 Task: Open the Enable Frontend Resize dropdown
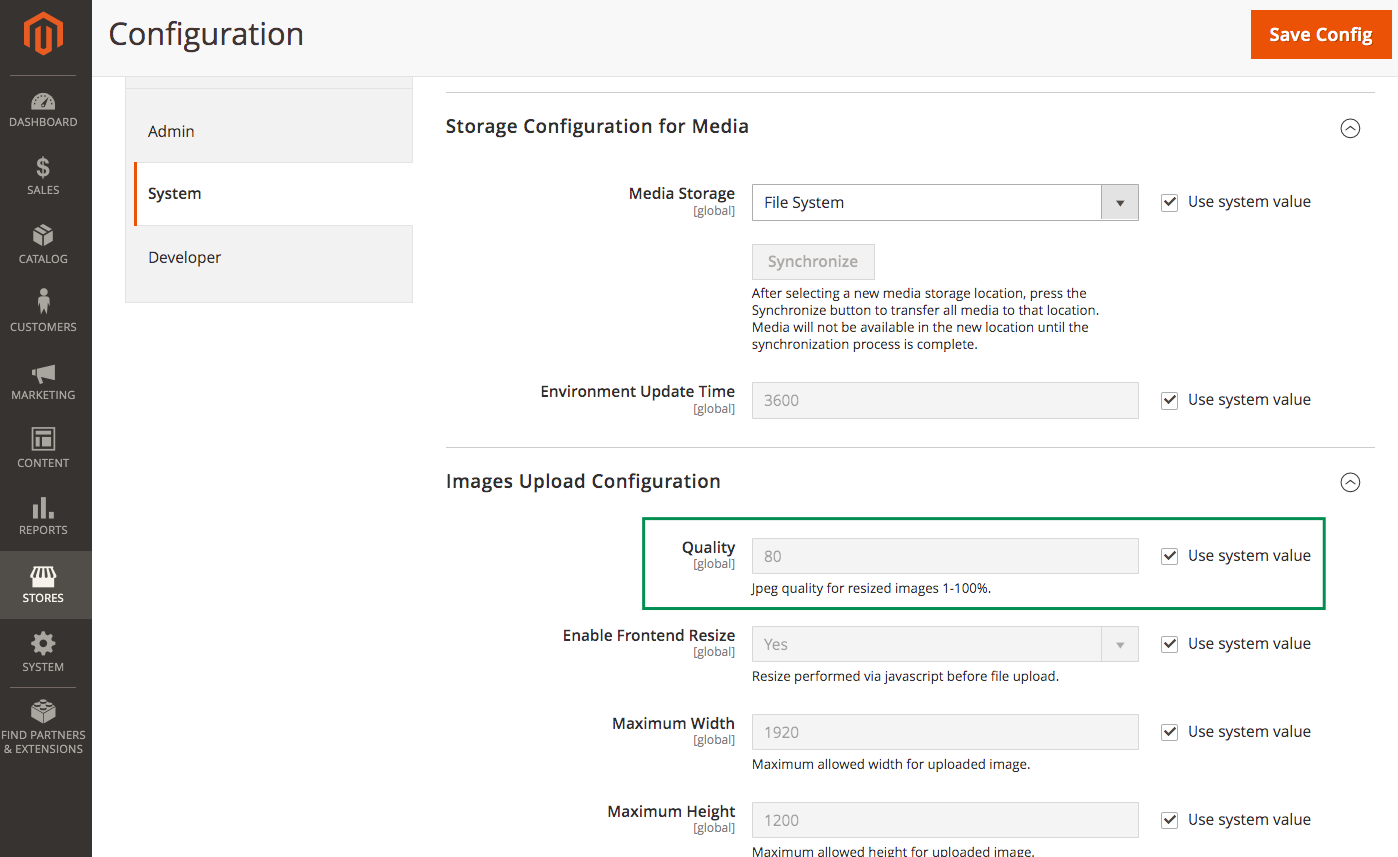[1121, 644]
